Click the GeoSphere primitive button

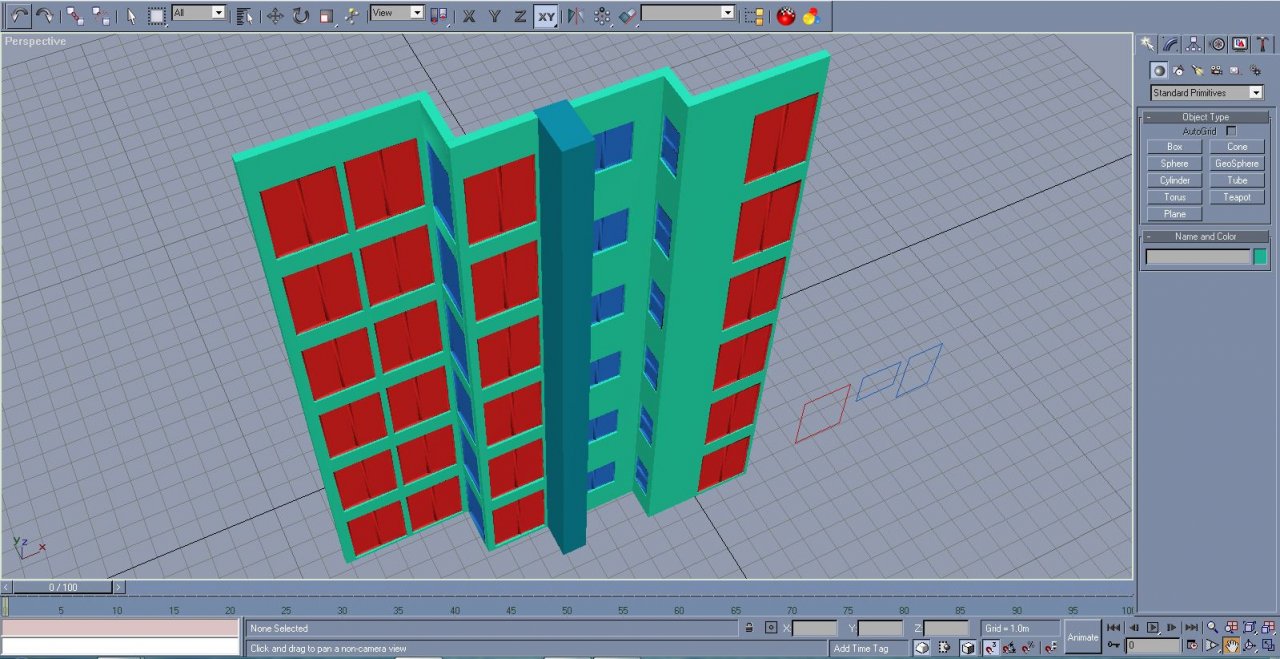pos(1237,164)
